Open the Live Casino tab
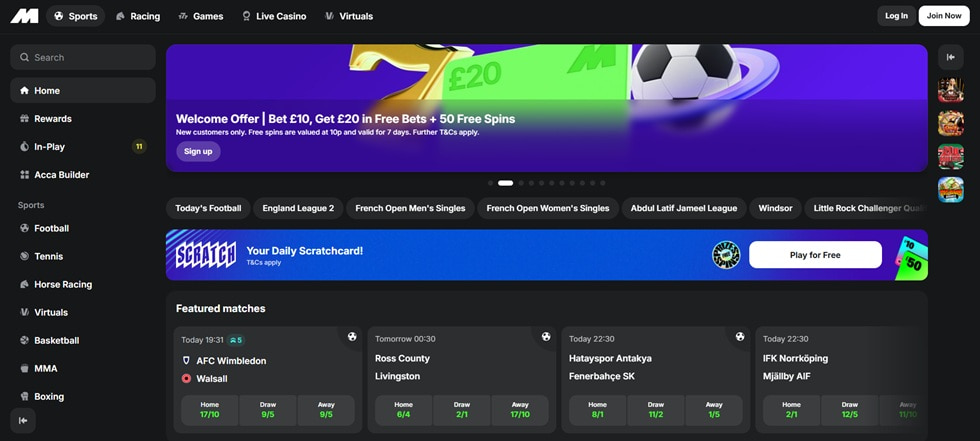 point(274,16)
